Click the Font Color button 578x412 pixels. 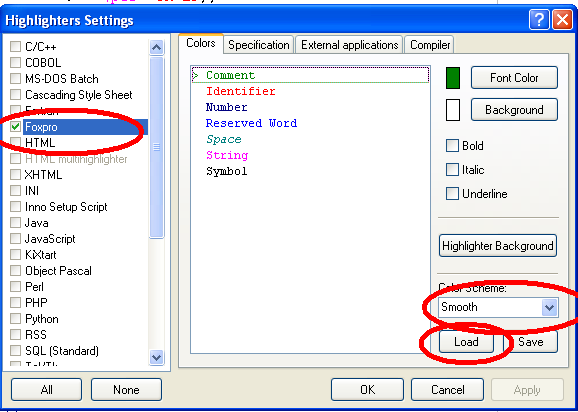click(514, 77)
